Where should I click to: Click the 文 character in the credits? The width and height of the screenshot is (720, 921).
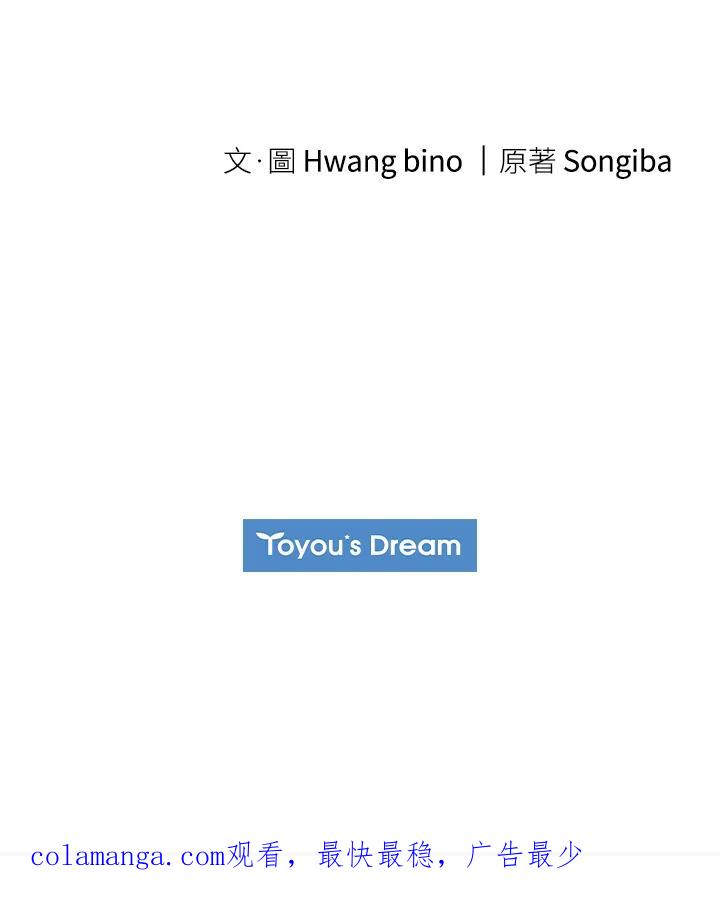[x=237, y=161]
